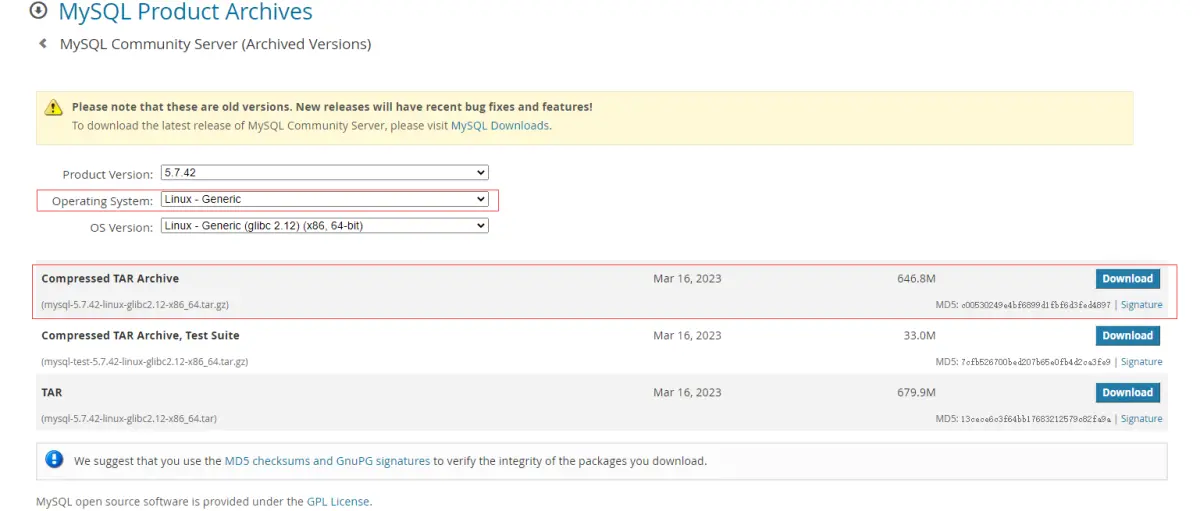Image resolution: width=1200 pixels, height=511 pixels.
Task: Open the OS Version dropdown
Action: tap(325, 226)
